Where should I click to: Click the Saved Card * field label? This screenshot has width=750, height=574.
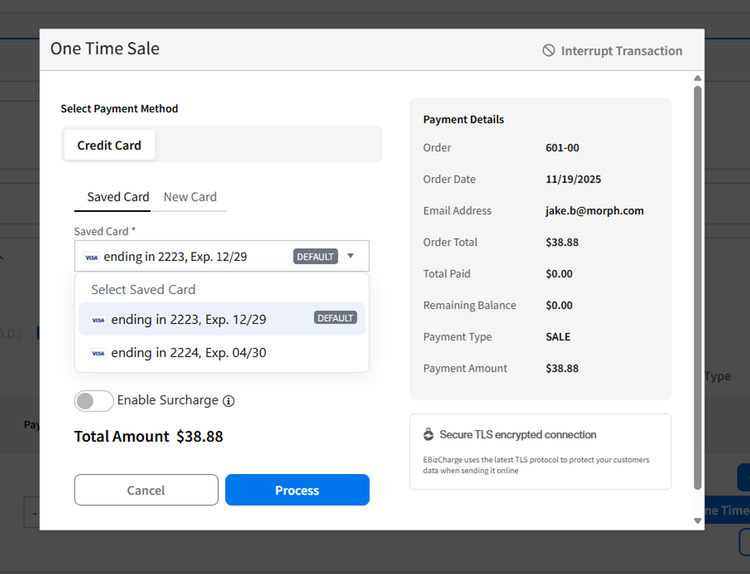click(x=104, y=232)
